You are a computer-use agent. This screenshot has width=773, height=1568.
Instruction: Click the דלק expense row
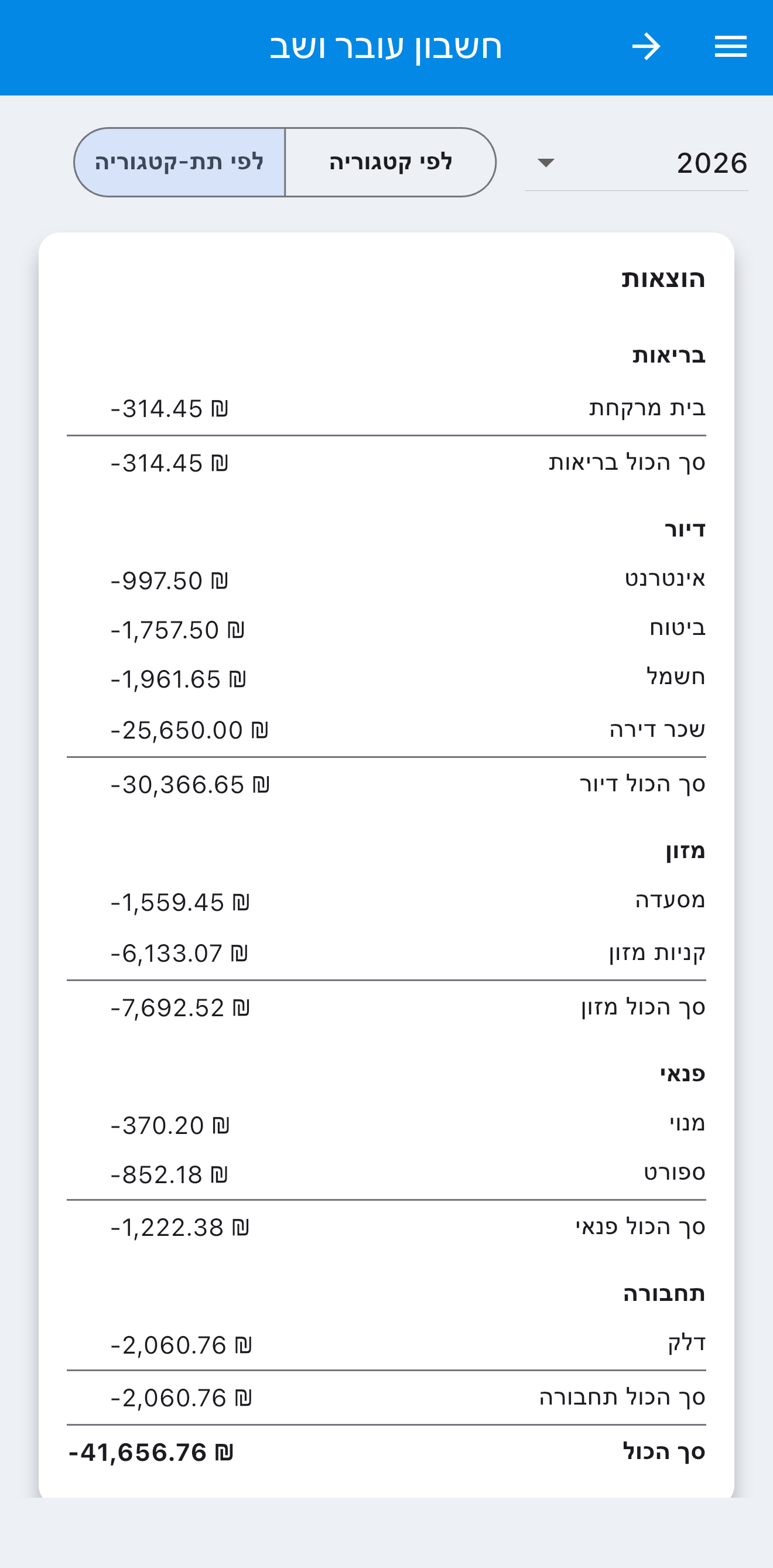click(386, 1345)
